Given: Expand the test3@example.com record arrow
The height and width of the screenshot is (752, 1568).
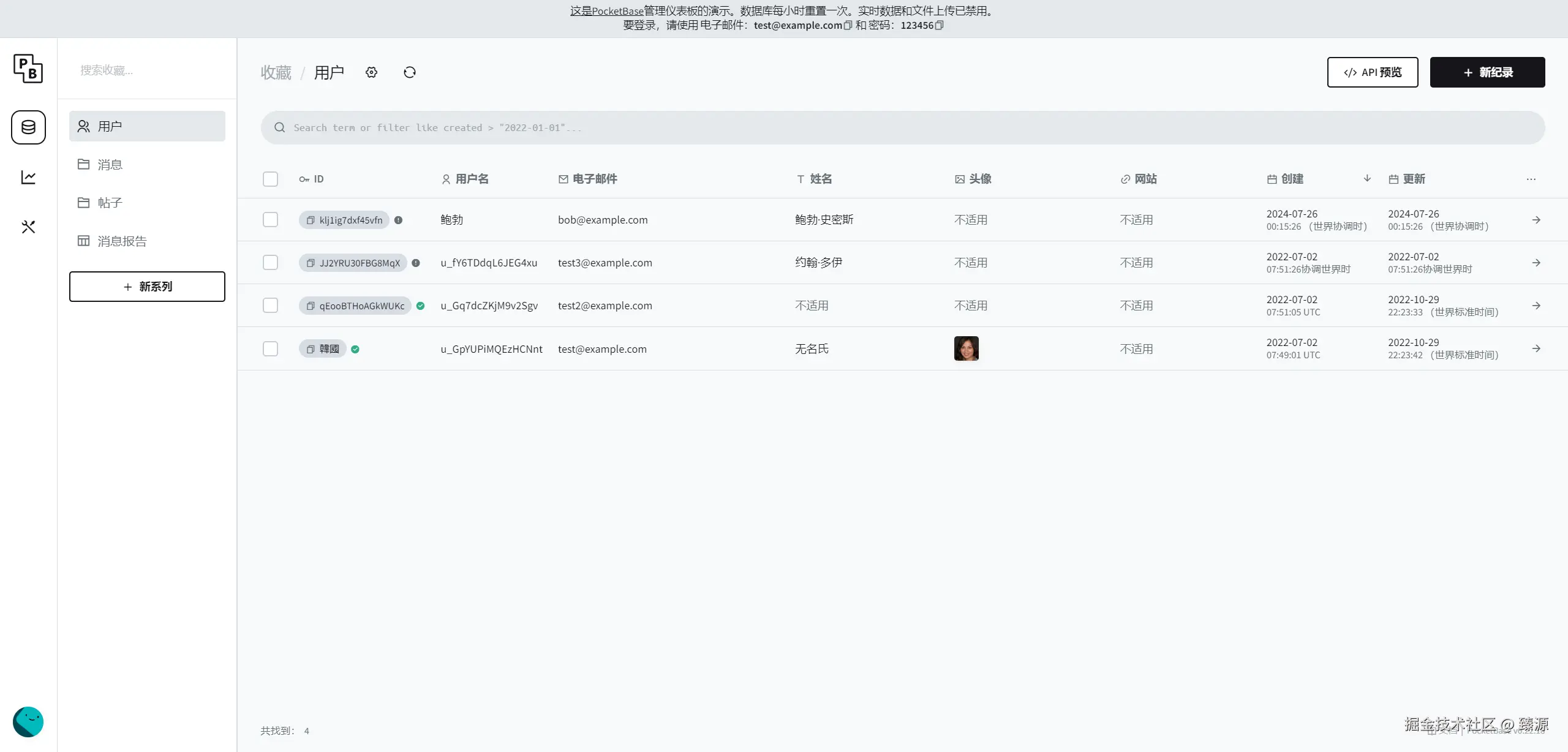Looking at the screenshot, I should click(1536, 263).
